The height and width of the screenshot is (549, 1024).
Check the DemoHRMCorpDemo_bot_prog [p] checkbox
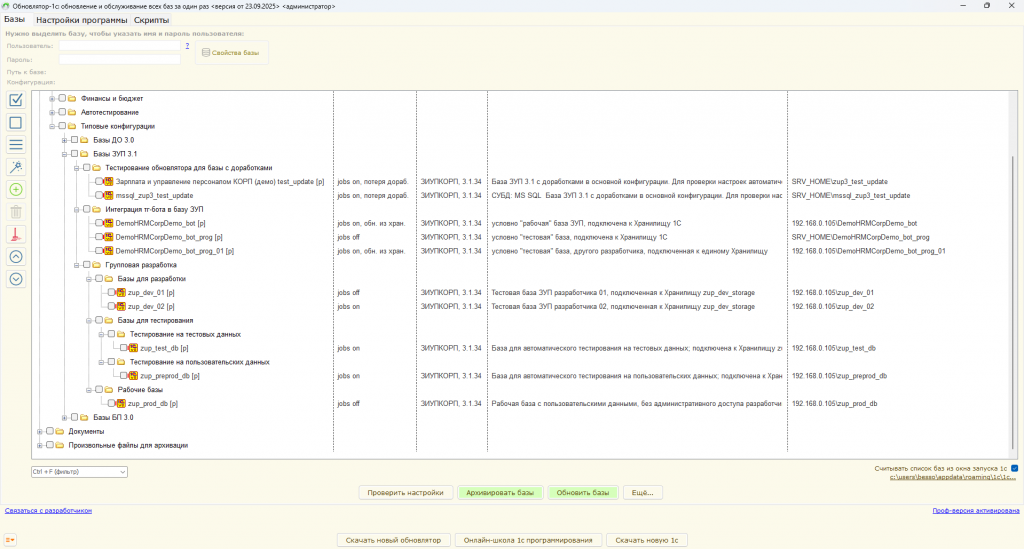99,237
